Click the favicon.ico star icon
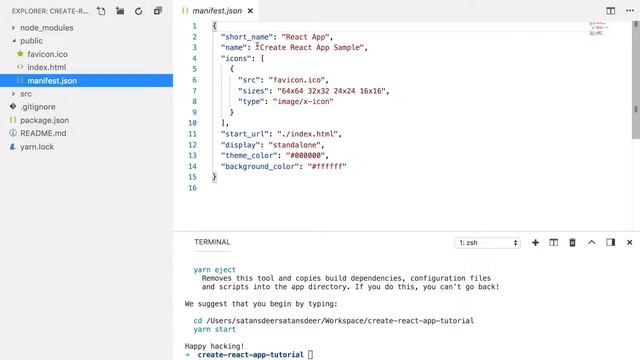The width and height of the screenshot is (640, 360). [20, 53]
